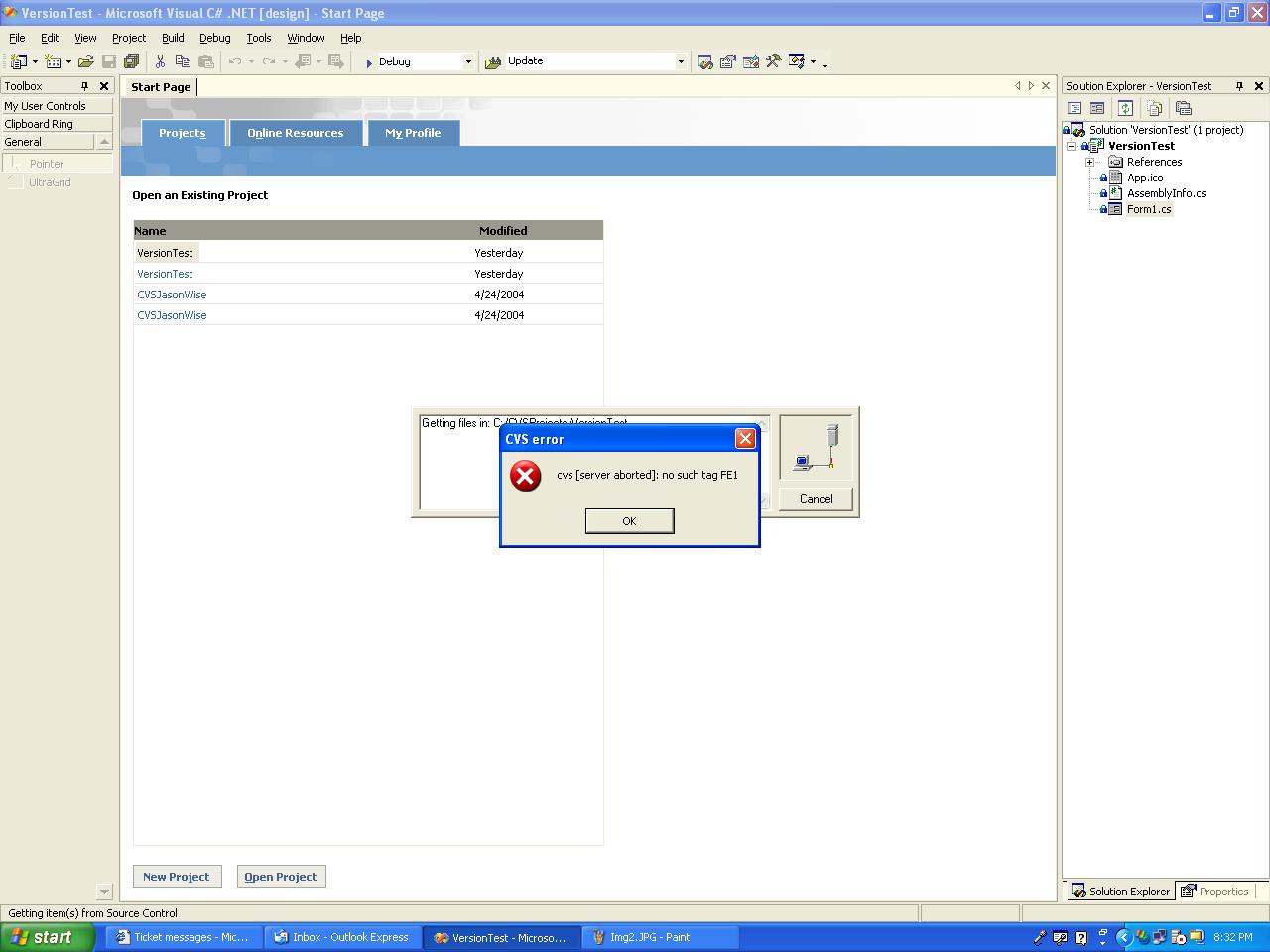Expand the References tree node
Screen dimensions: 1270x952
1089,162
